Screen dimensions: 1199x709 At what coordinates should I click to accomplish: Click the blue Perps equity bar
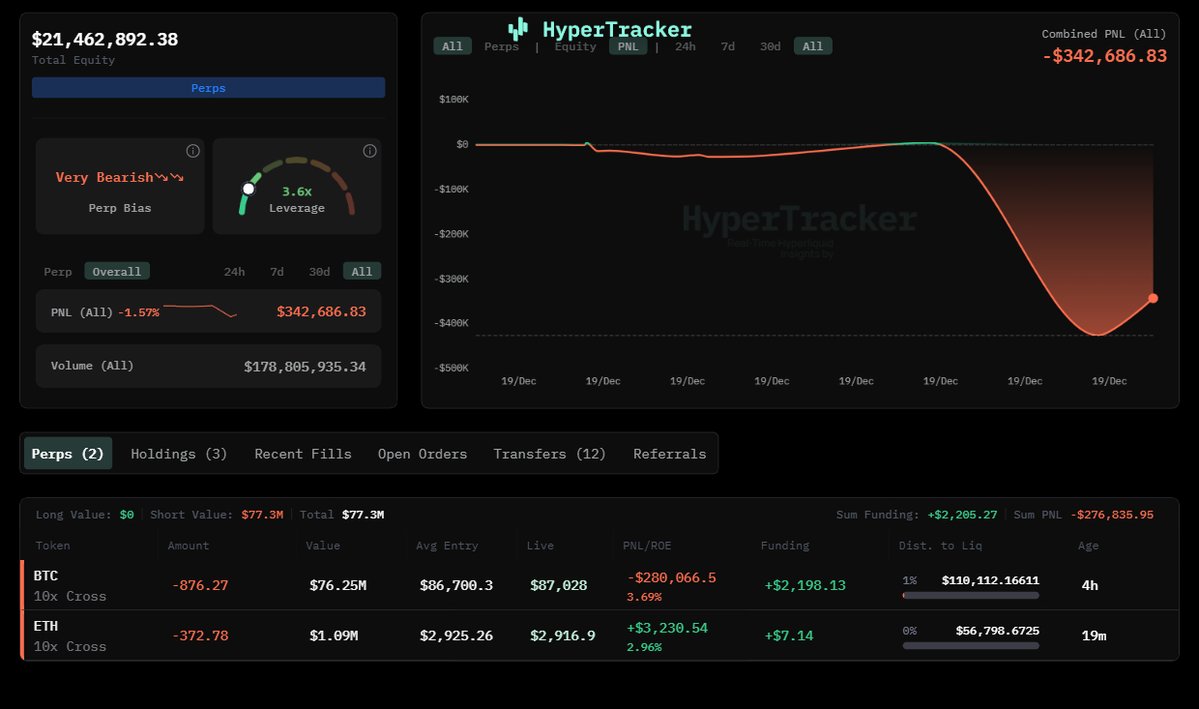[208, 88]
